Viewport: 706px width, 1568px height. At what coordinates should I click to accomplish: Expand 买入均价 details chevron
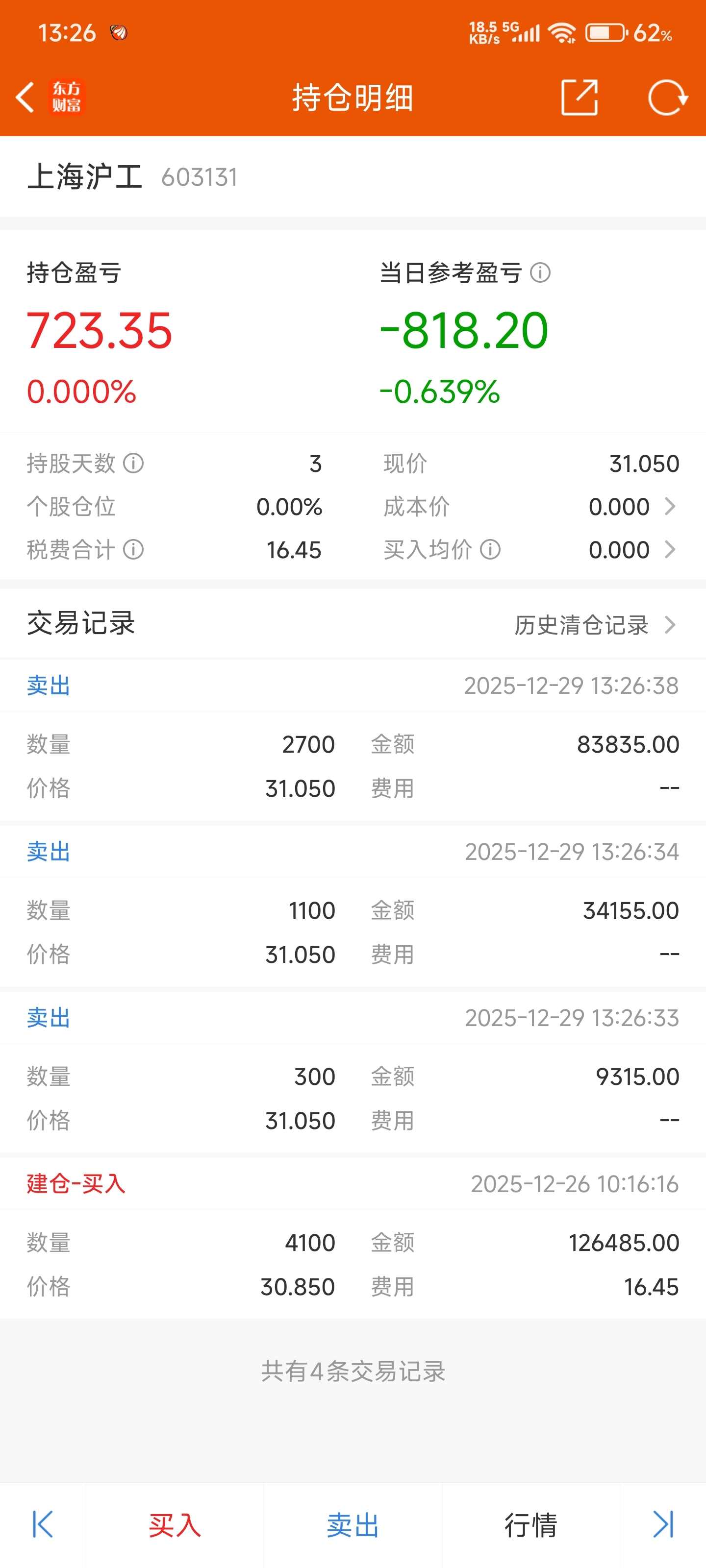pos(670,550)
